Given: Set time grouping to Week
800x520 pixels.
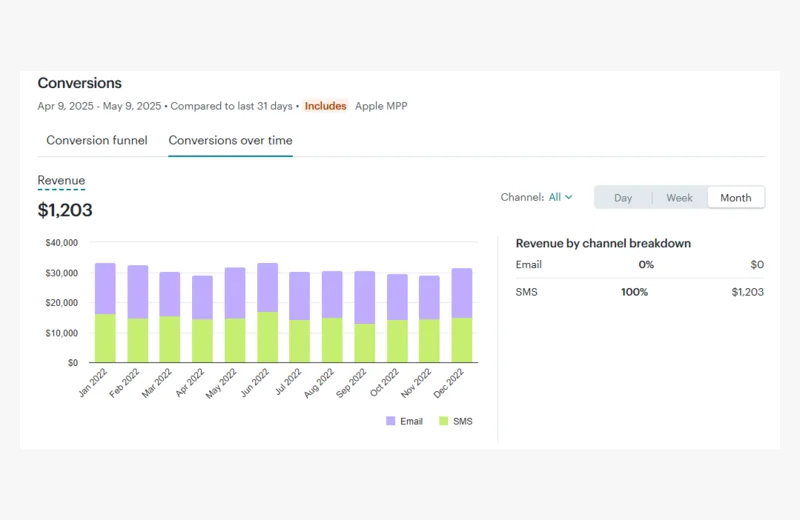Looking at the screenshot, I should click(679, 197).
